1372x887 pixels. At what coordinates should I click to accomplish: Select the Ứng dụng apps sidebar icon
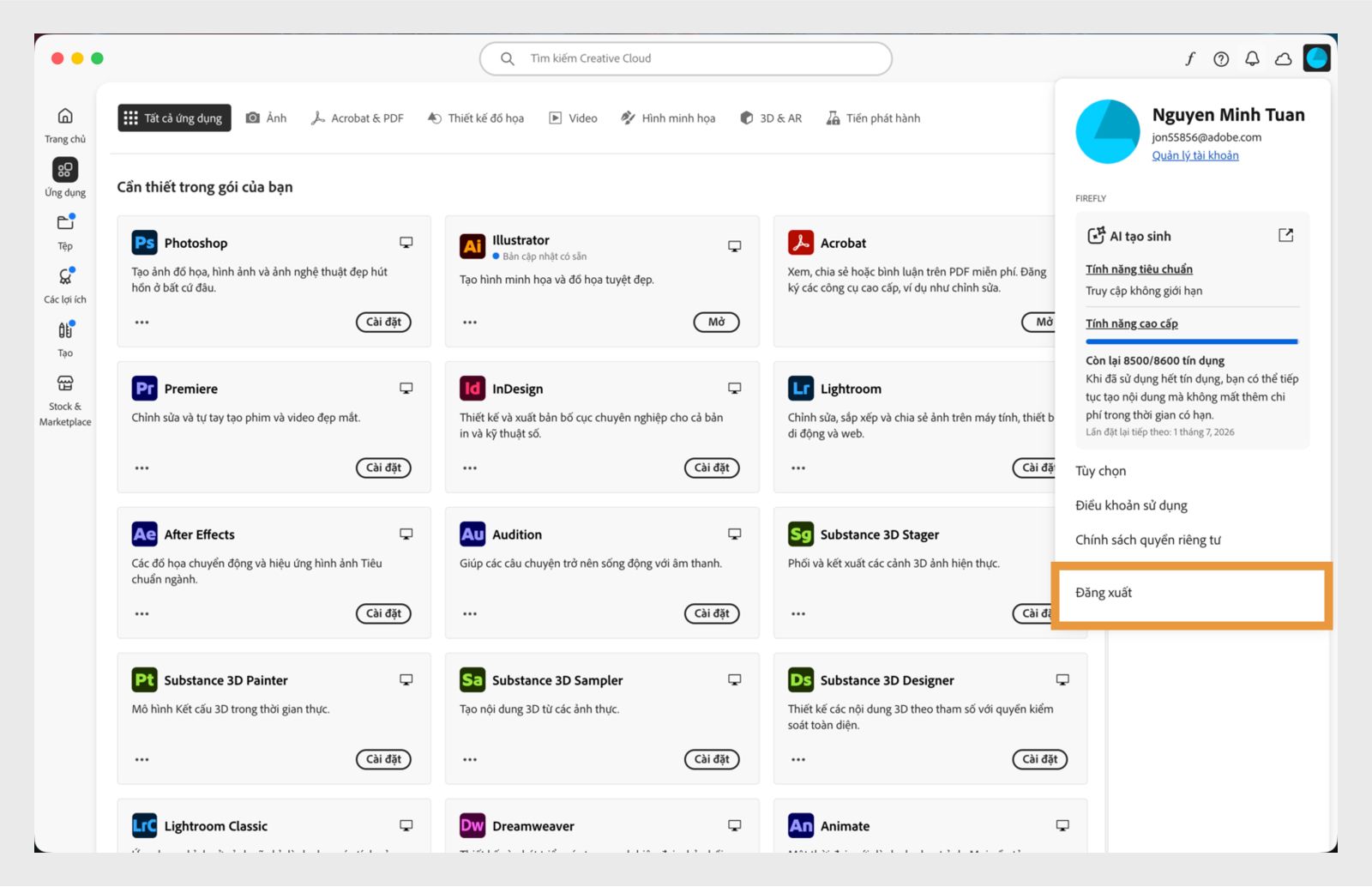(65, 169)
